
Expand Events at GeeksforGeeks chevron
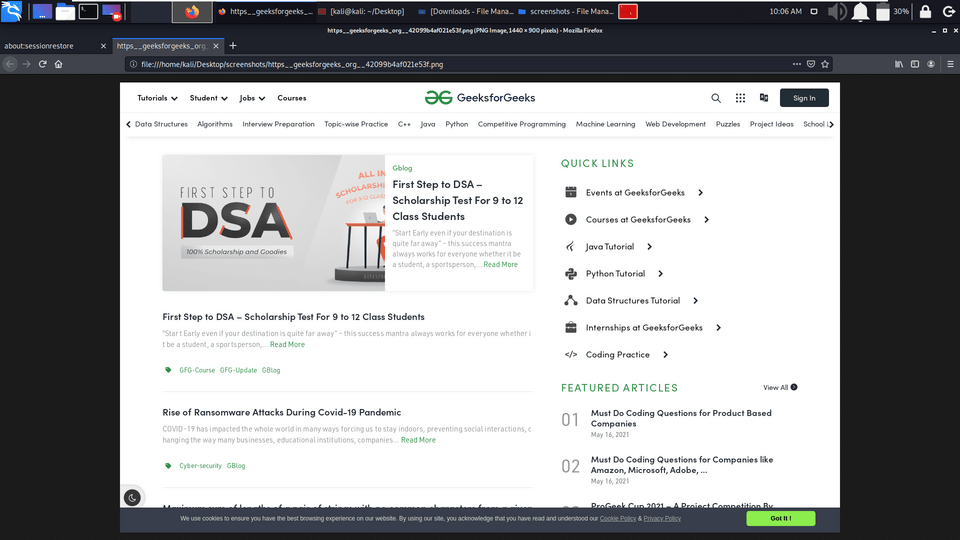pos(700,192)
